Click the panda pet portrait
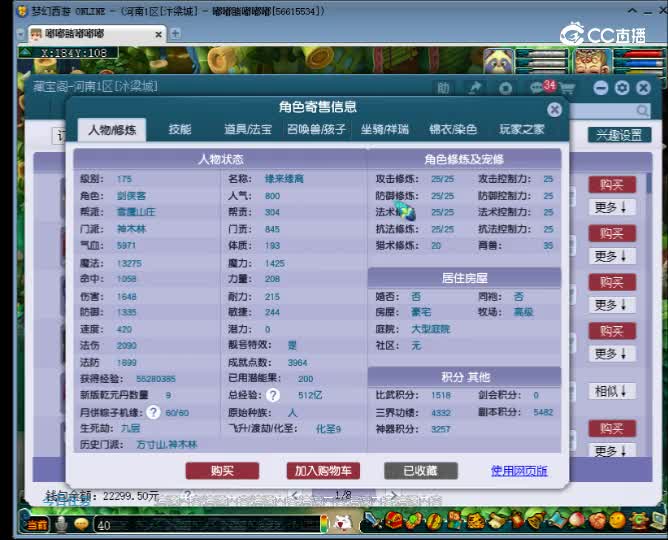 pos(498,61)
